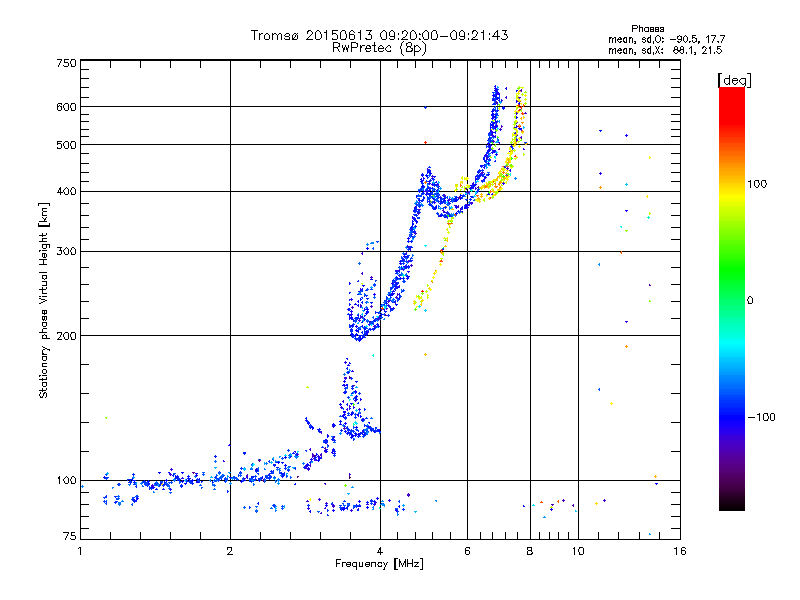Image resolution: width=800 pixels, height=600 pixels.
Task: Click the 'Phases' header text
Action: point(647,29)
